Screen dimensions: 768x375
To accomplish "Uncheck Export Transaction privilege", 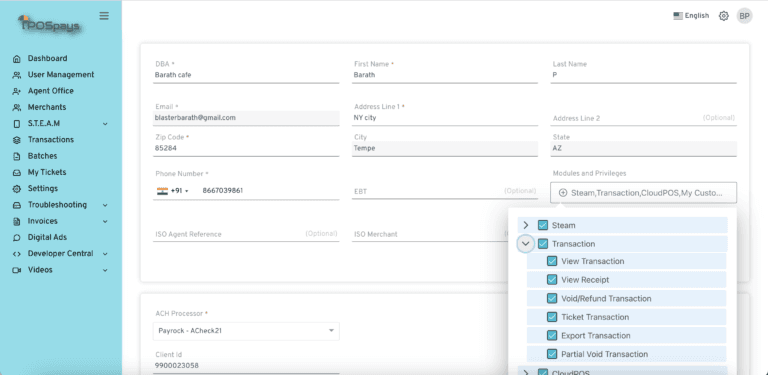I will coord(552,335).
